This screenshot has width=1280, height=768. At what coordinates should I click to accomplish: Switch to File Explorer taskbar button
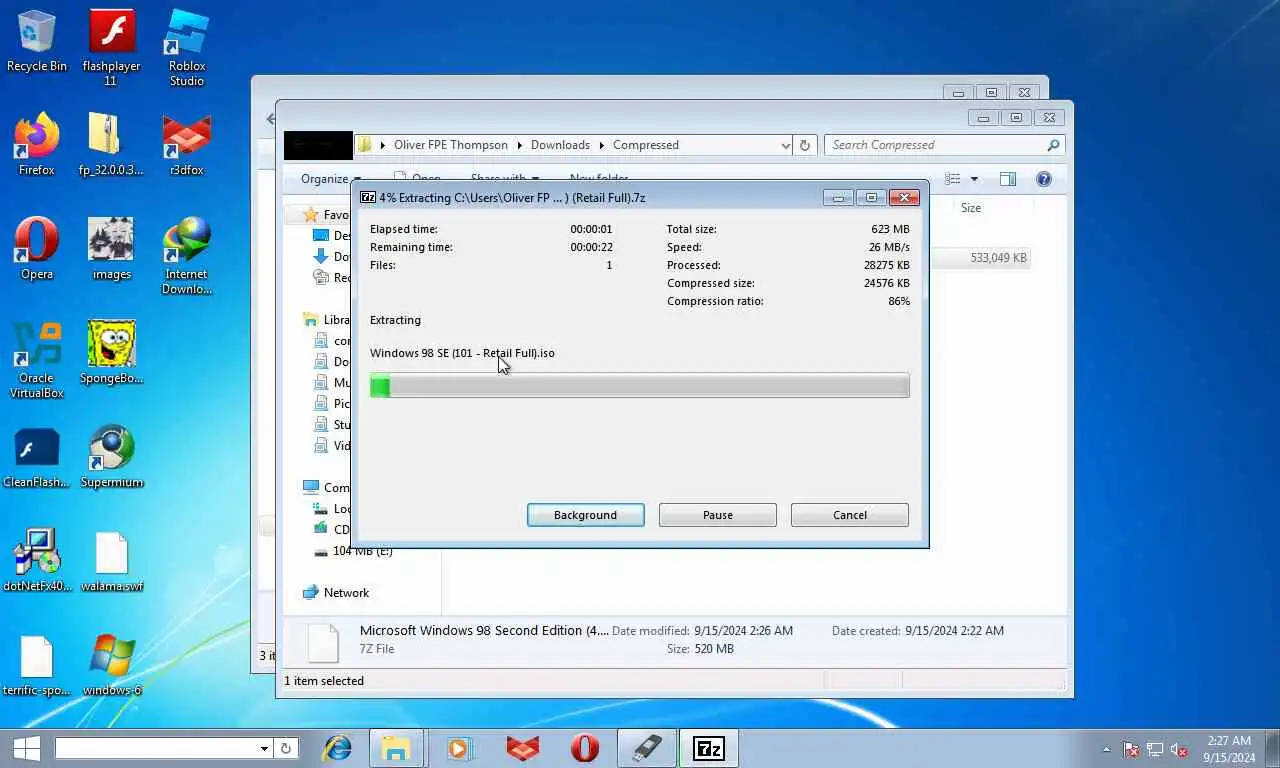click(x=396, y=748)
